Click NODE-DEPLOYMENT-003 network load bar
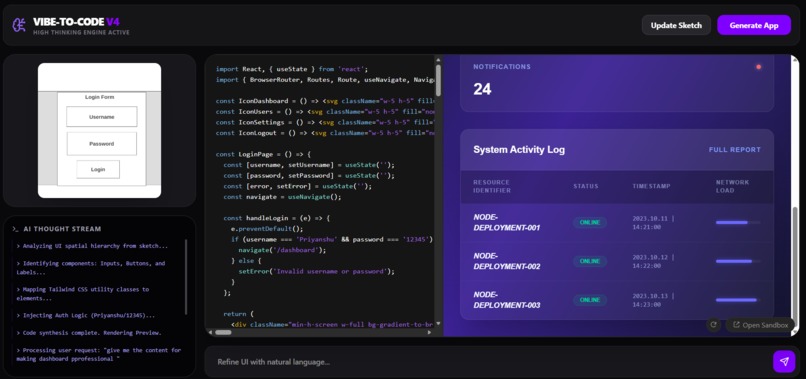The height and width of the screenshot is (379, 806). pyautogui.click(x=738, y=300)
